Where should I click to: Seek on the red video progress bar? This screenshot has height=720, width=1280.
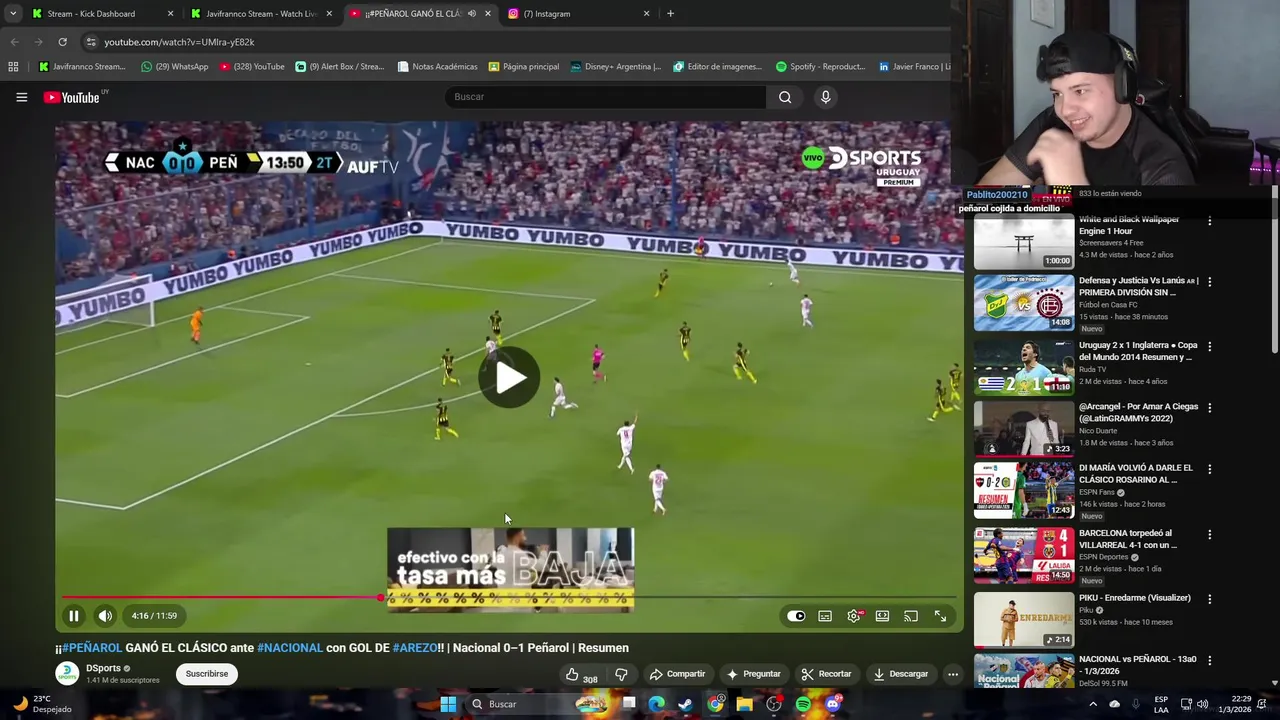pyautogui.click(x=509, y=598)
